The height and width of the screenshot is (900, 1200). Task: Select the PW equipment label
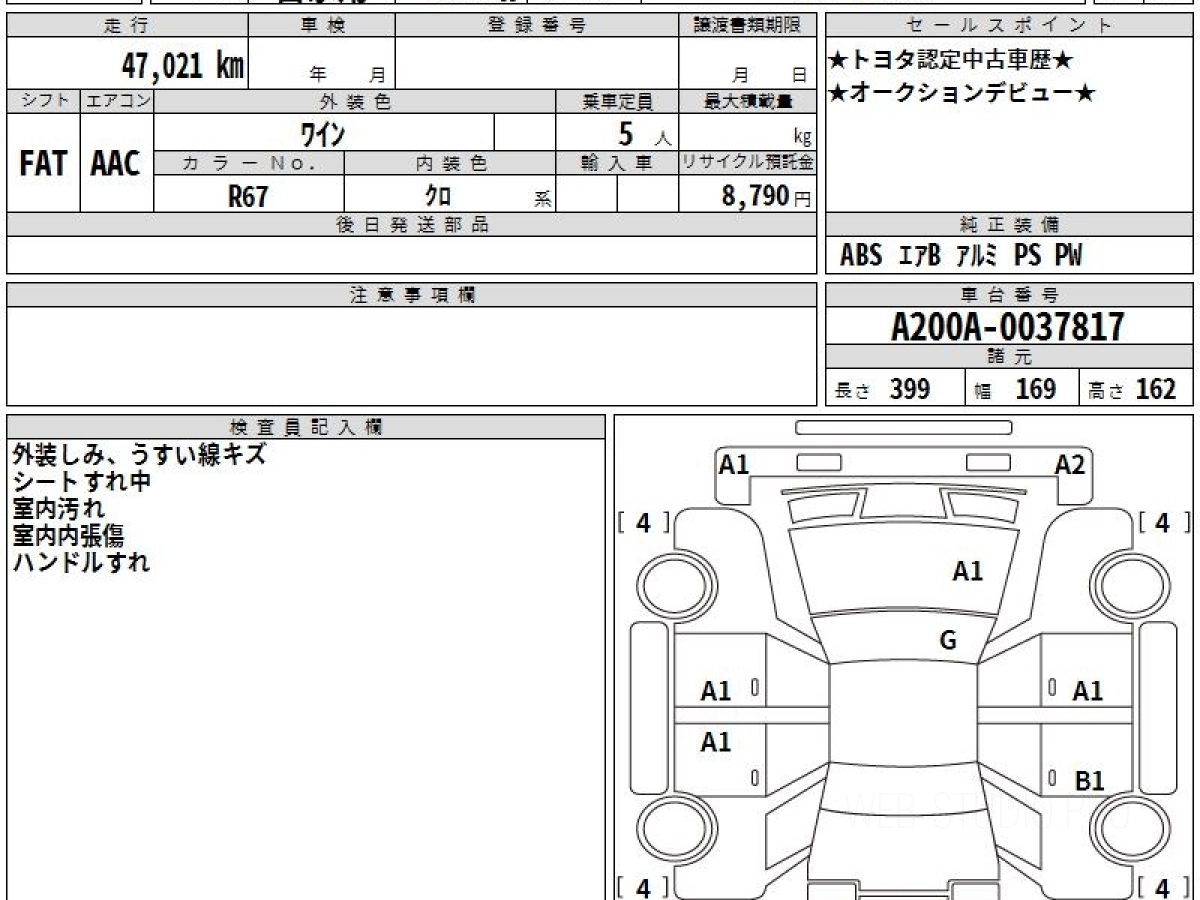1068,256
